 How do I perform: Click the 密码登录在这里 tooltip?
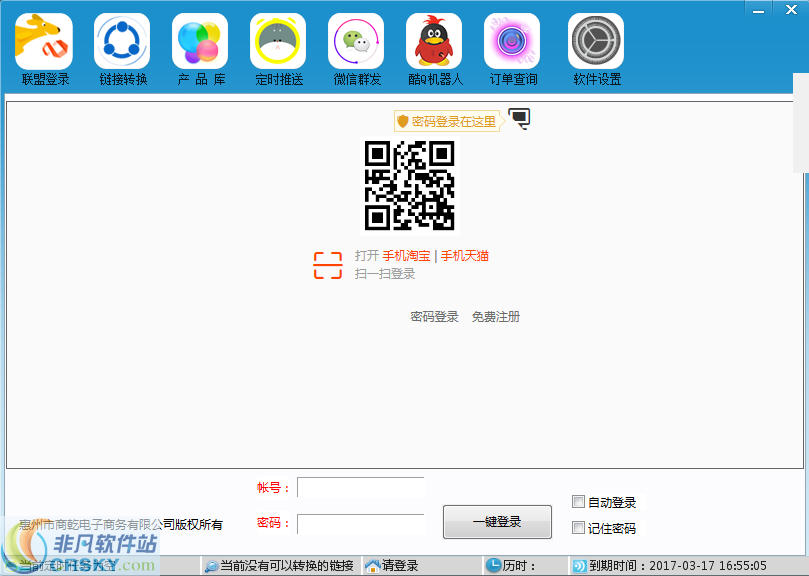tap(448, 121)
